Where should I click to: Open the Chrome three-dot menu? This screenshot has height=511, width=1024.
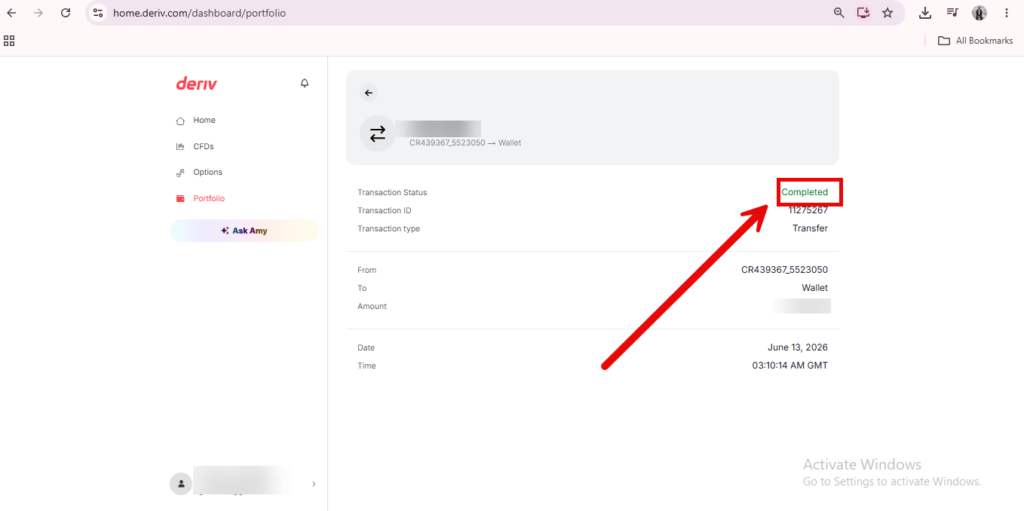point(1006,12)
